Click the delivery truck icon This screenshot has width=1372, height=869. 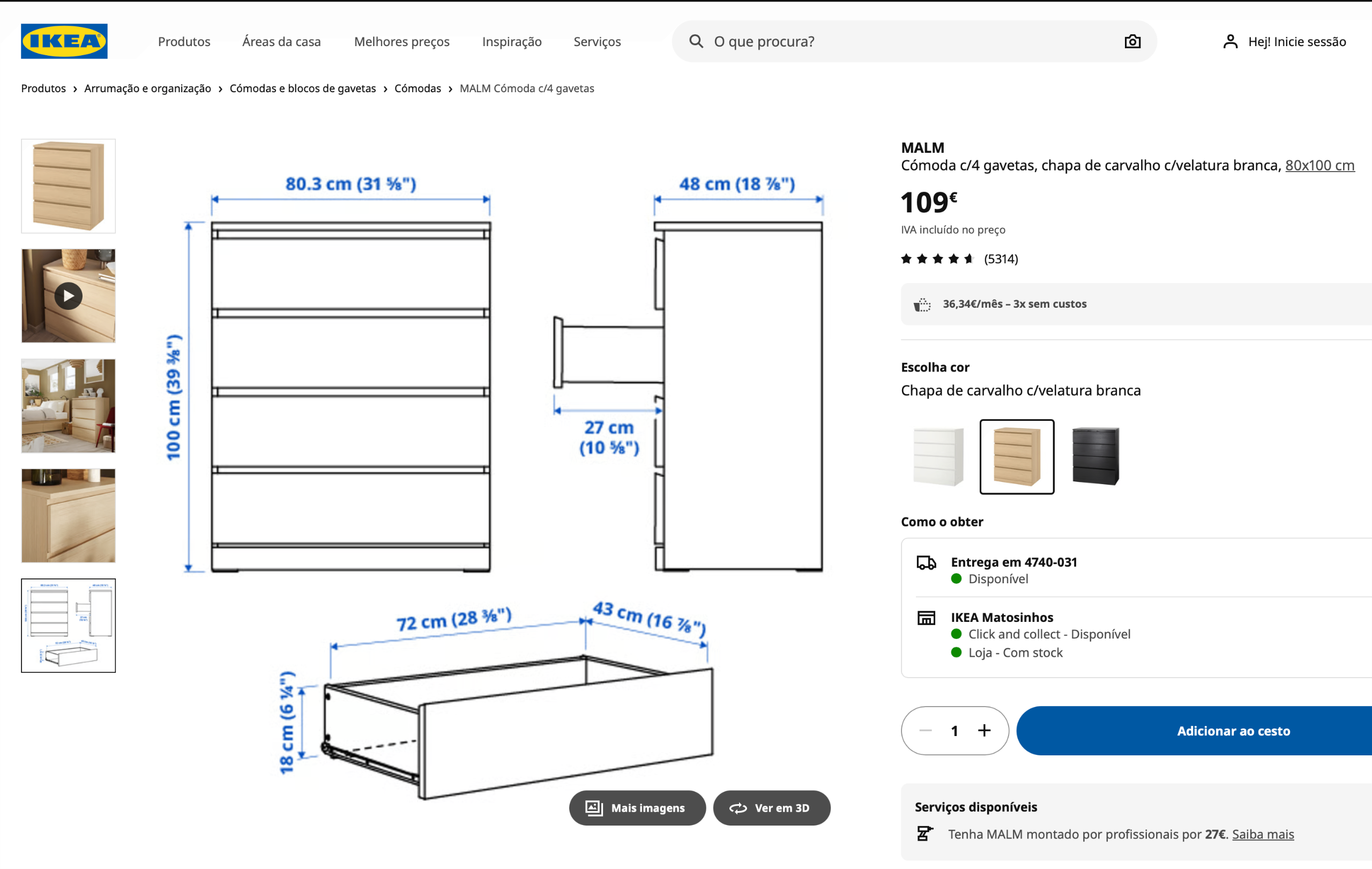[x=926, y=563]
